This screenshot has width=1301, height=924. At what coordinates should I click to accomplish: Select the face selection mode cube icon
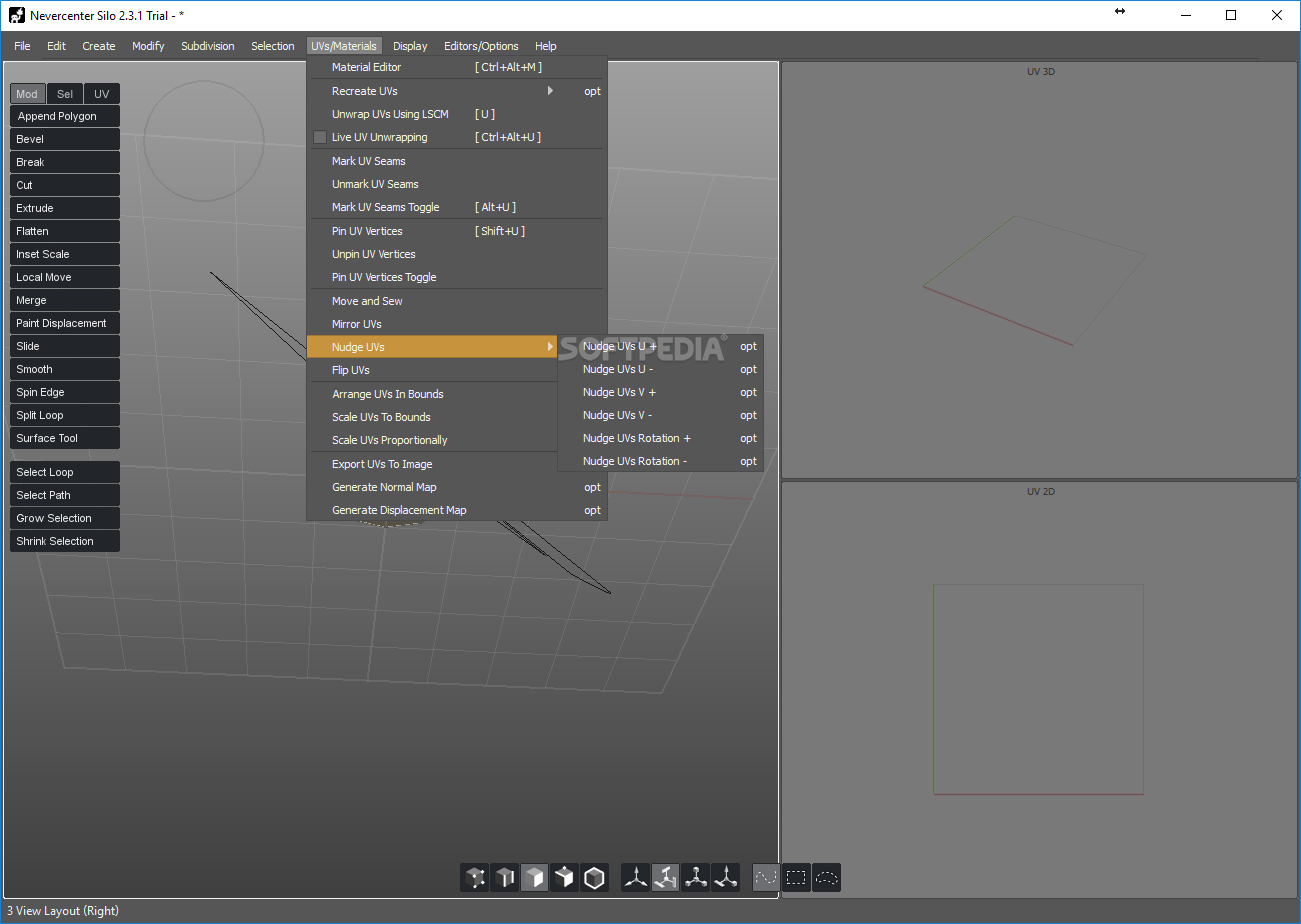pos(535,878)
